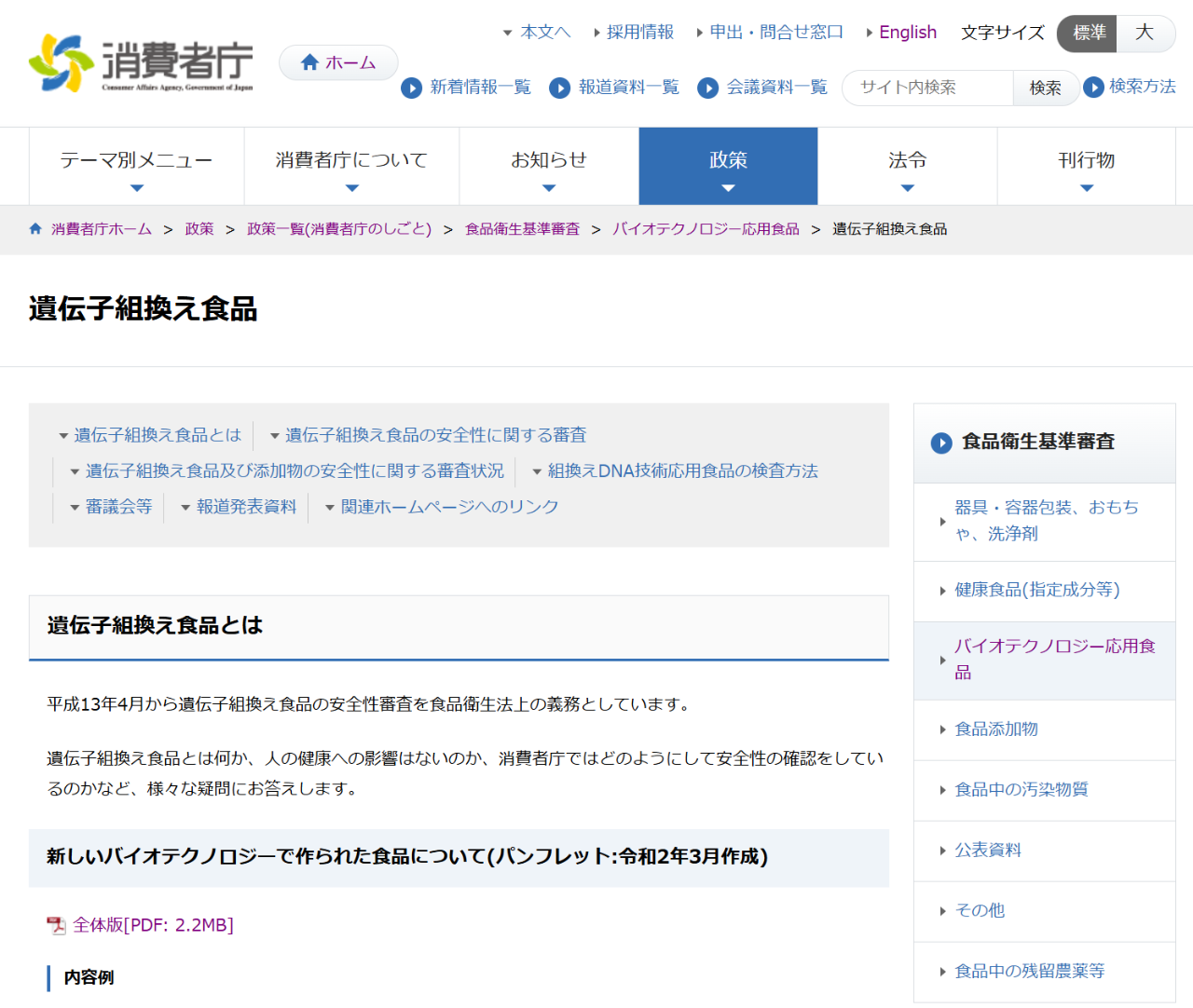Switch text size to 大
This screenshot has height=1008, width=1193.
[x=1145, y=34]
